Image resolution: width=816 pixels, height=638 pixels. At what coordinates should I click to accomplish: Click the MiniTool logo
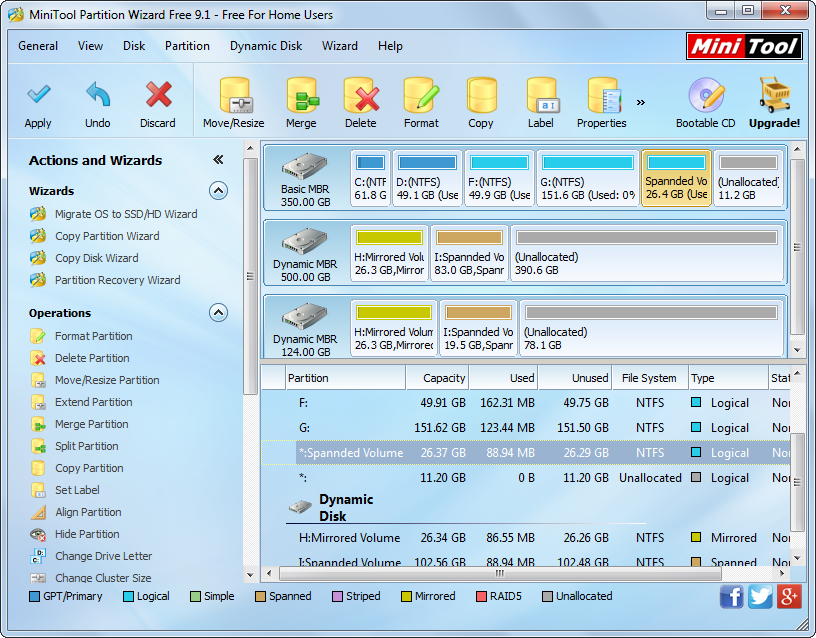coord(744,46)
